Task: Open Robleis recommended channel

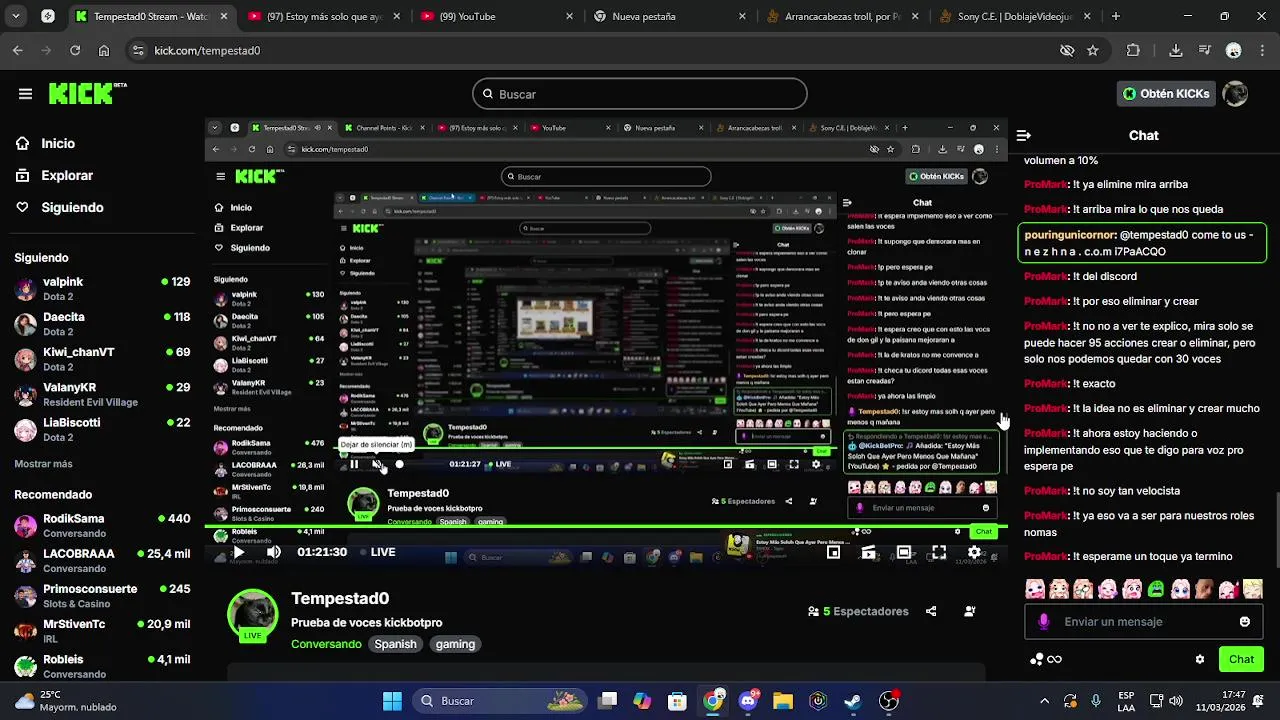Action: point(102,665)
